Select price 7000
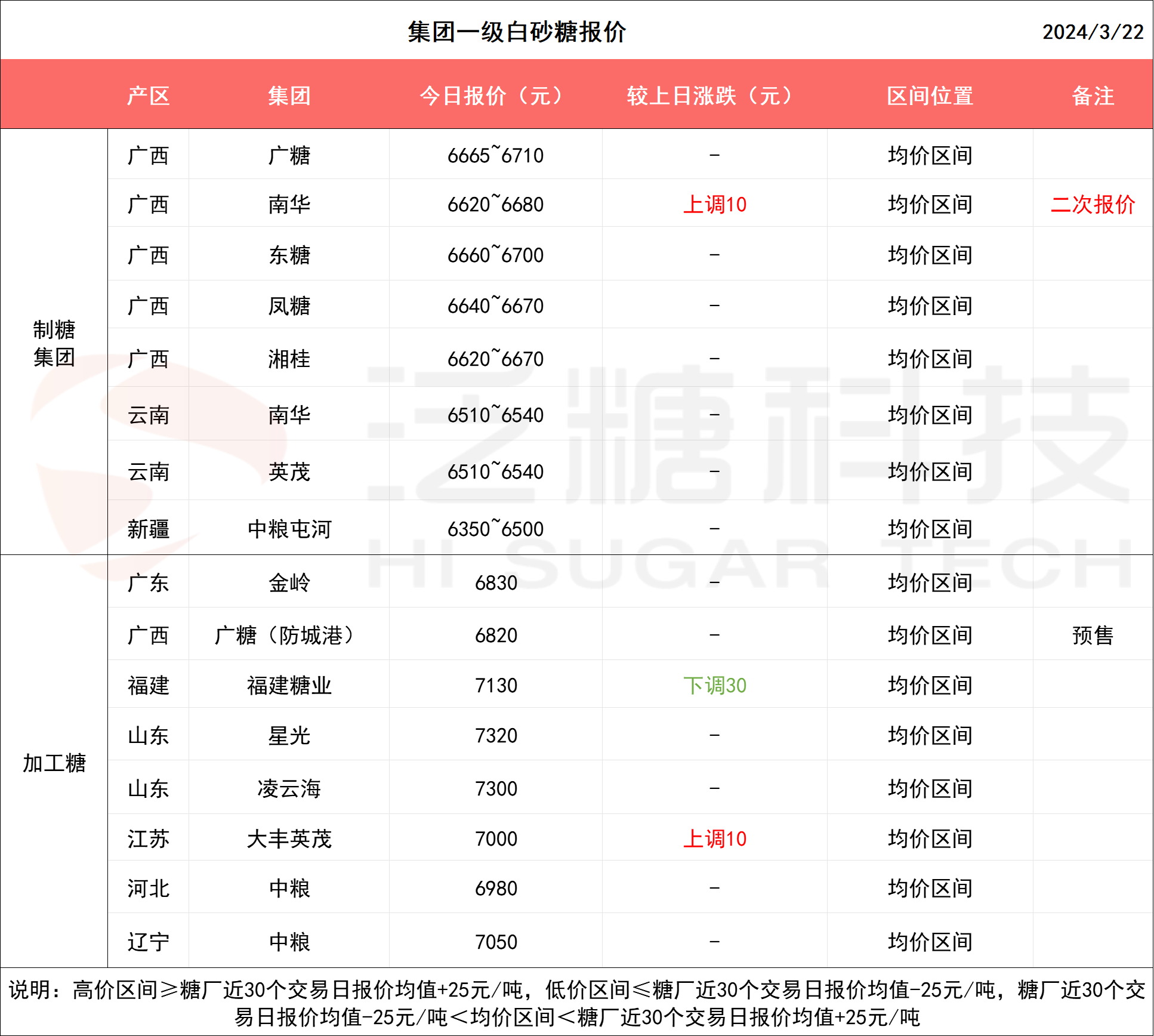This screenshot has height=1036, width=1154. [x=496, y=838]
